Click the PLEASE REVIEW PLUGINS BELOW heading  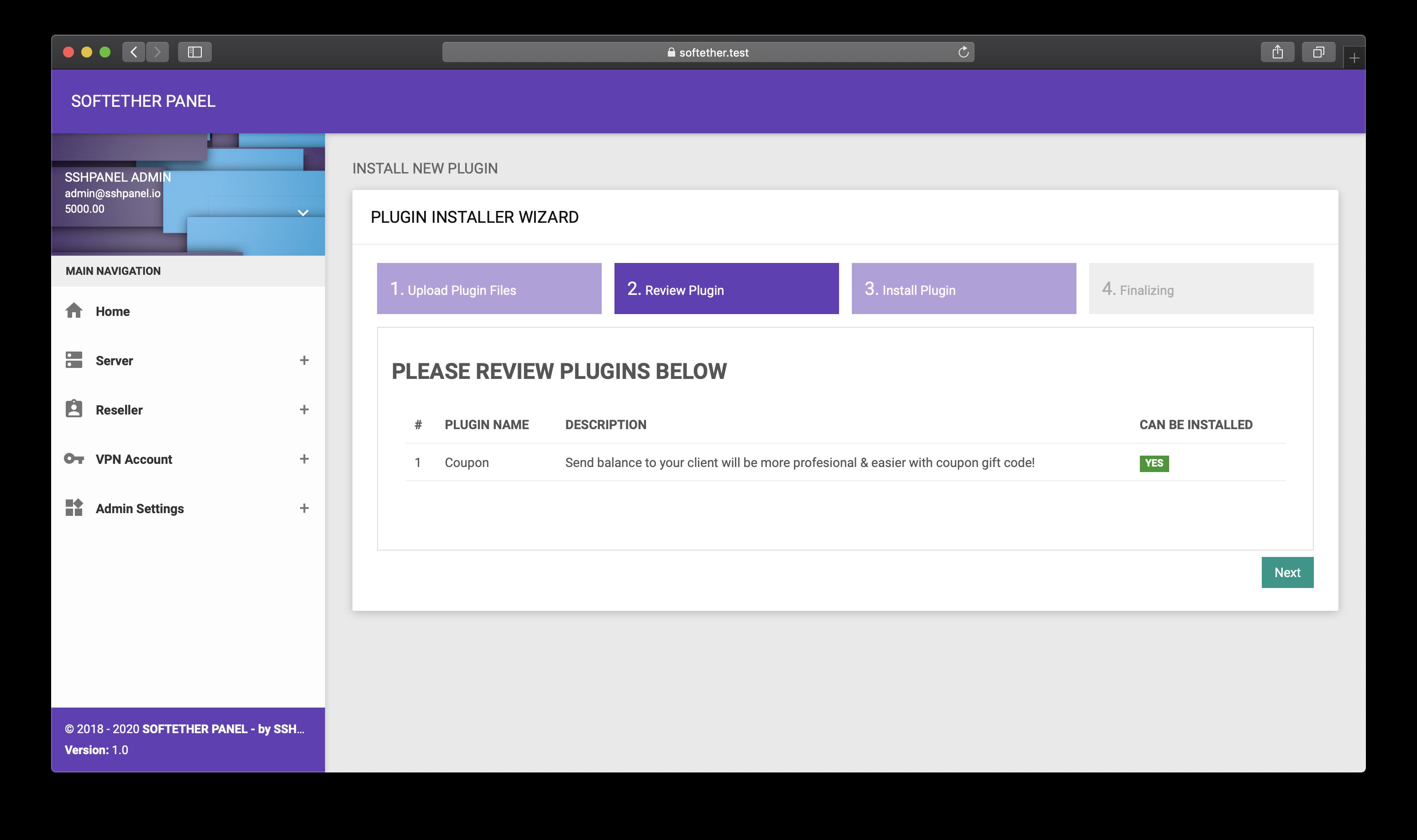[559, 371]
